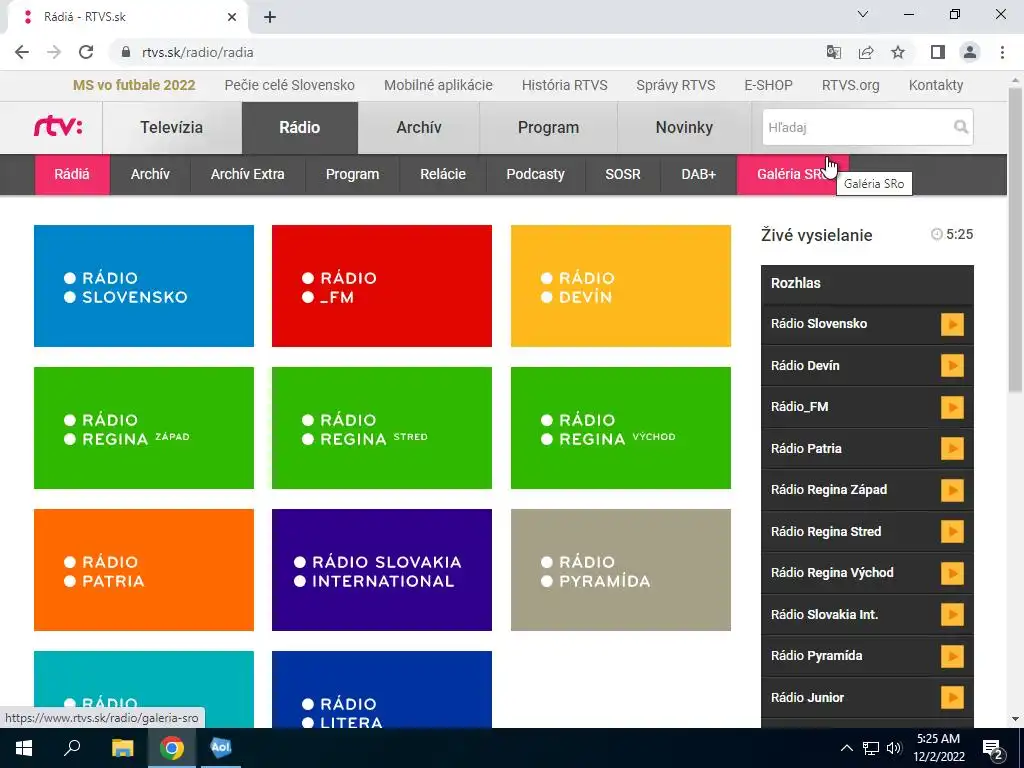Open Rádio_FM red tile
This screenshot has width=1024, height=768.
tap(382, 286)
